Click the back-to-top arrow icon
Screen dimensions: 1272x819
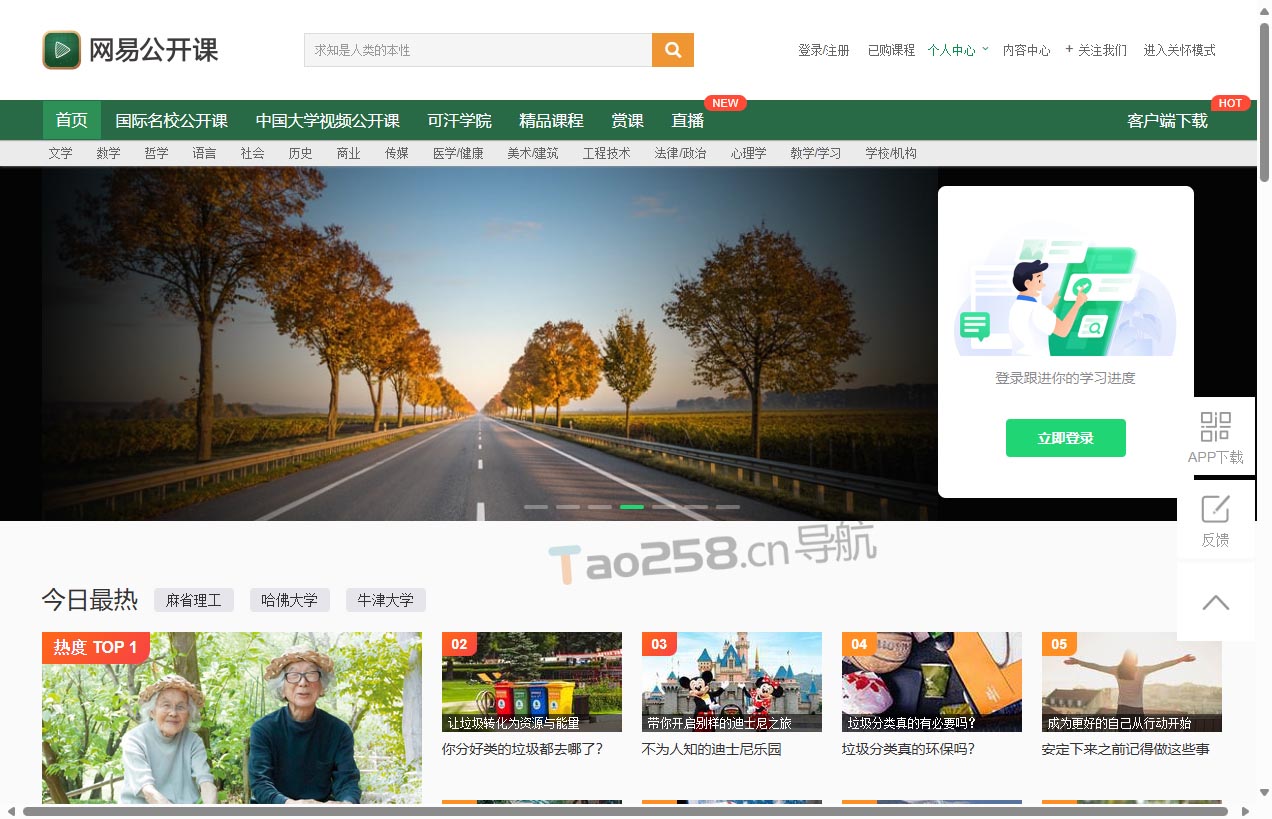coord(1215,602)
